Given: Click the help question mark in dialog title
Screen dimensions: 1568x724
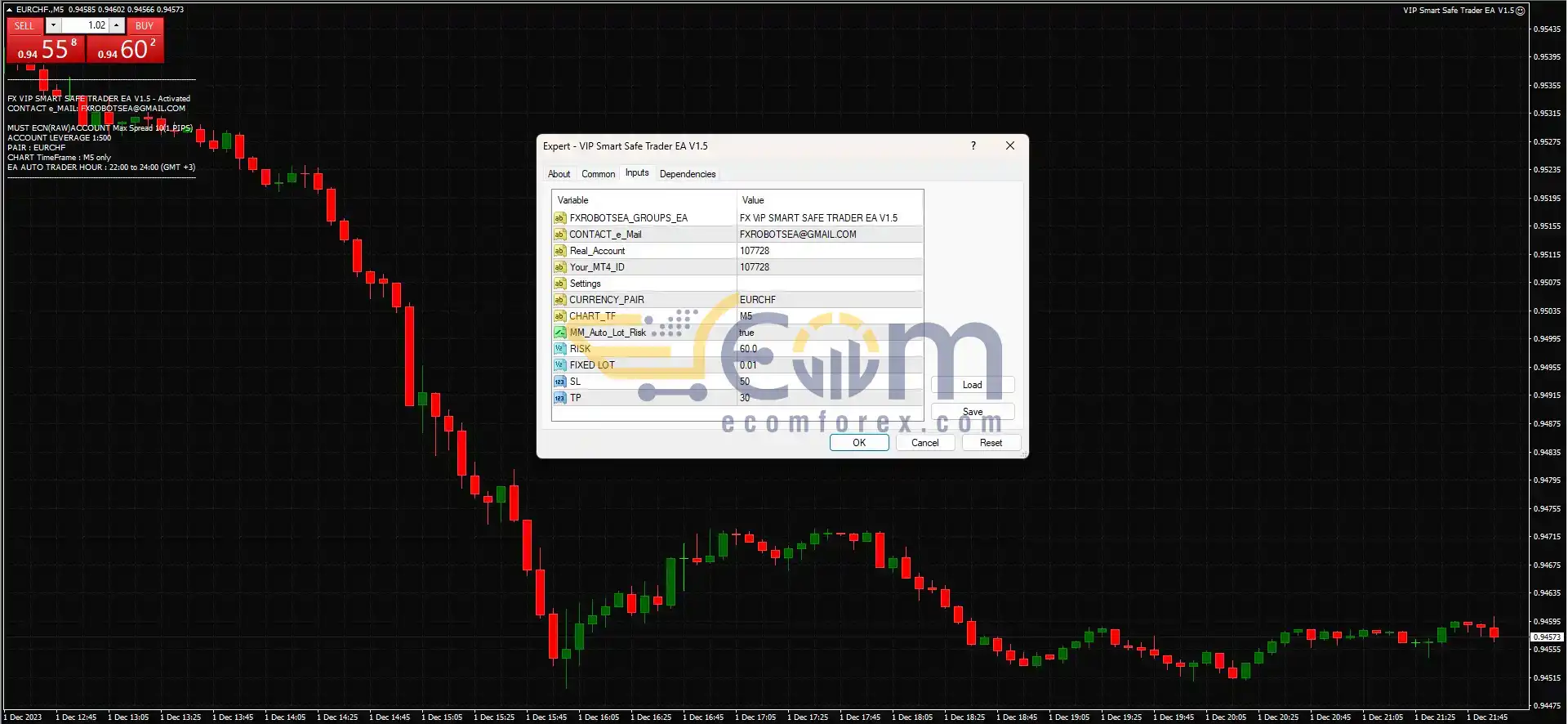Looking at the screenshot, I should [973, 145].
